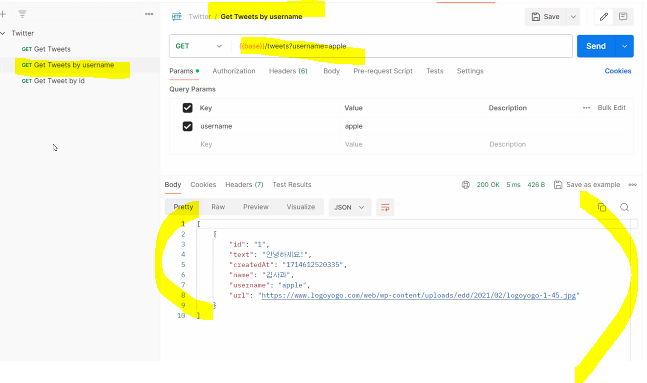The width and height of the screenshot is (647, 383).
Task: Click the "username": "apple" response line
Action: click(269, 285)
